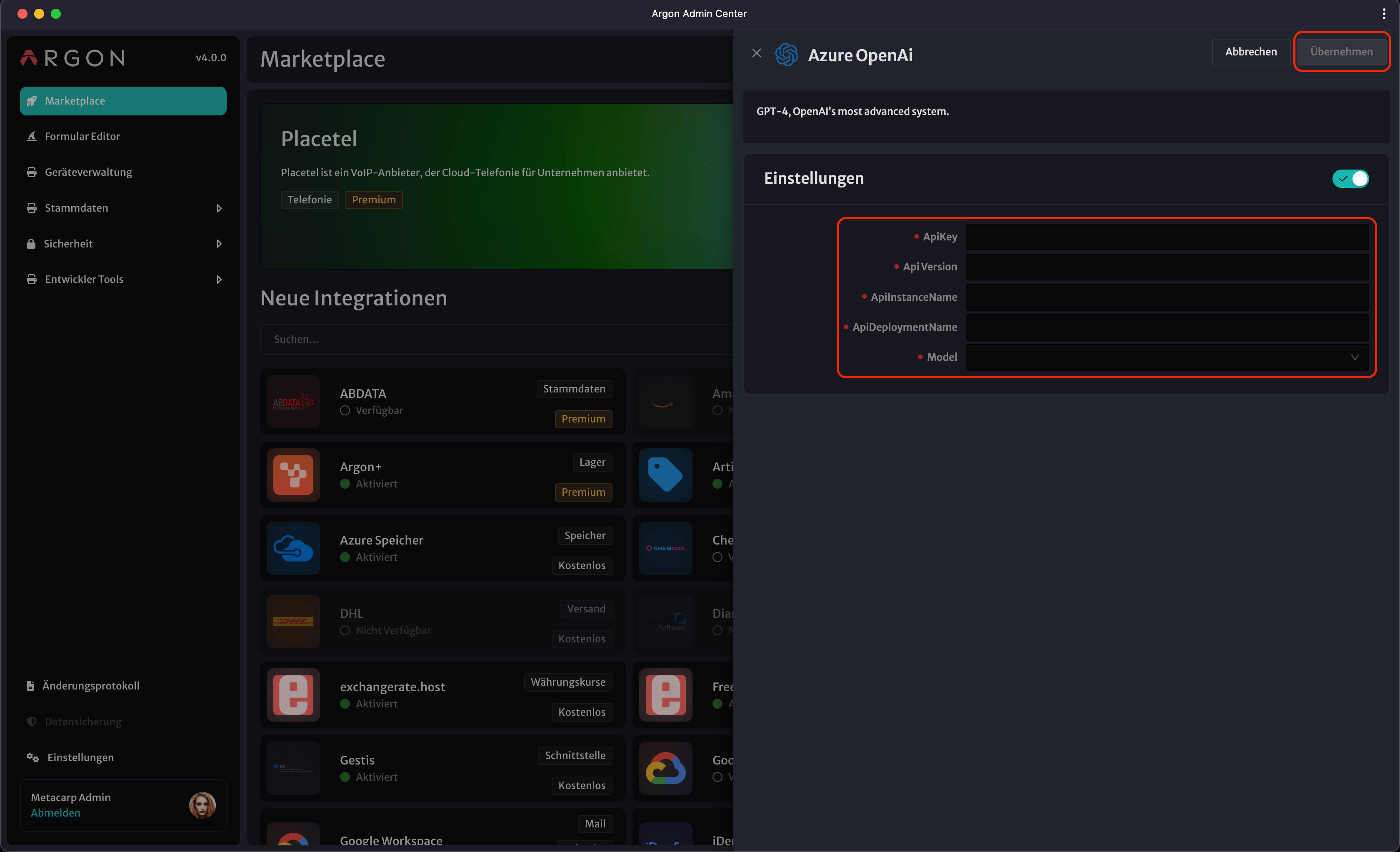Click the Änderungsprotokoll document icon

click(31, 686)
